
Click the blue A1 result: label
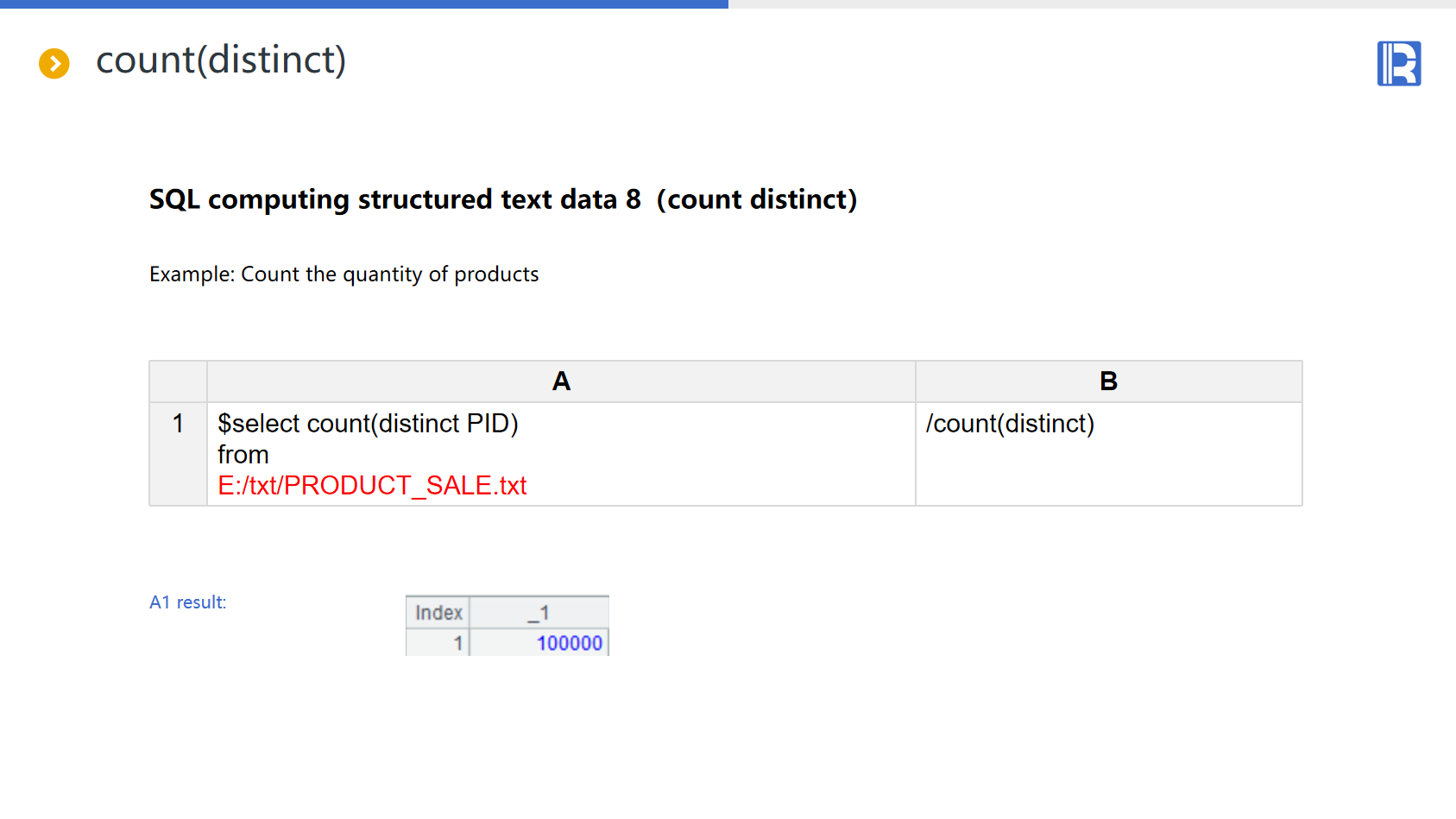point(187,602)
